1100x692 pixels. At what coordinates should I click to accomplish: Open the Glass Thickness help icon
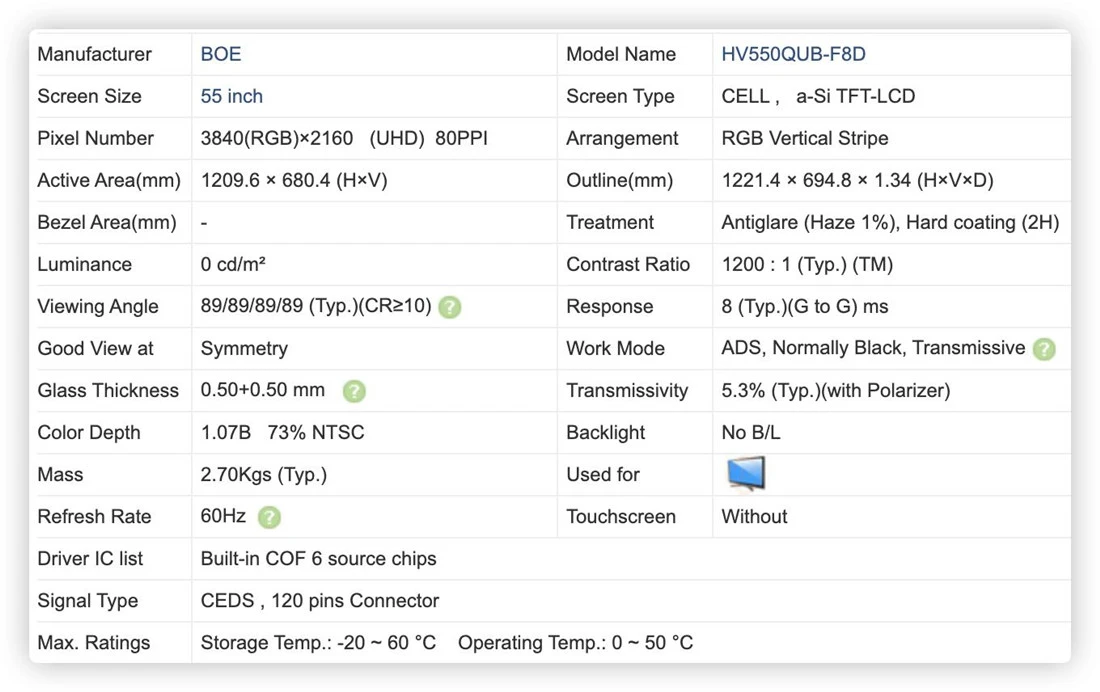(x=354, y=391)
